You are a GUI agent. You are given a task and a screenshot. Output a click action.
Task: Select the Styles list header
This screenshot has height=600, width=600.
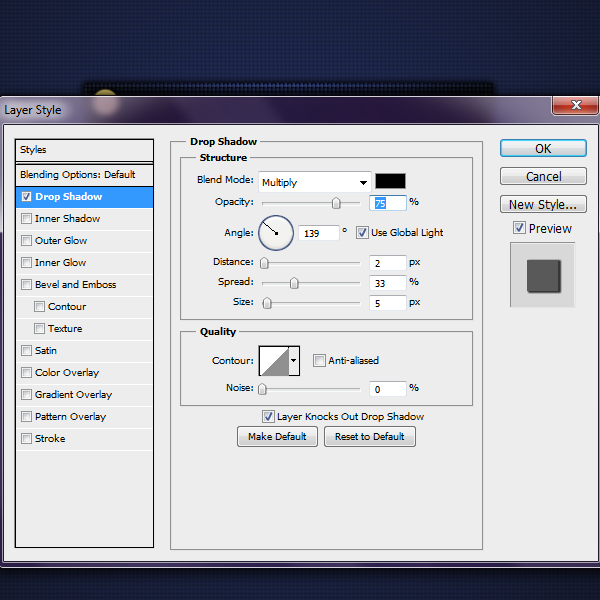(84, 150)
